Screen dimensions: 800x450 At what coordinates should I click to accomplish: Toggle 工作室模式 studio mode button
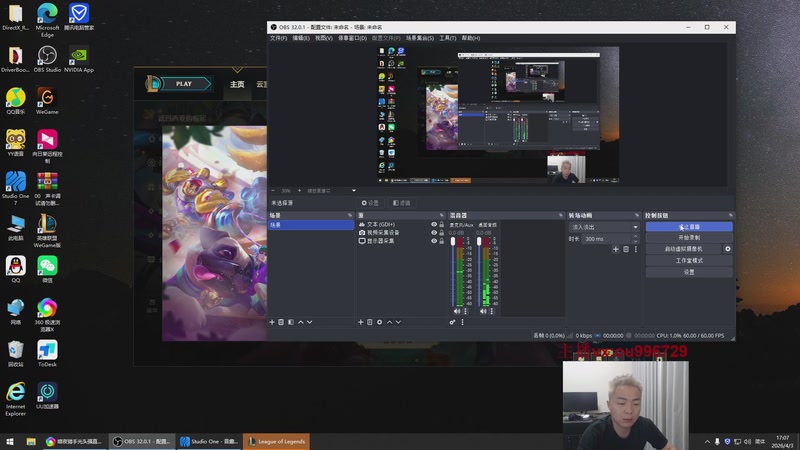pyautogui.click(x=689, y=261)
